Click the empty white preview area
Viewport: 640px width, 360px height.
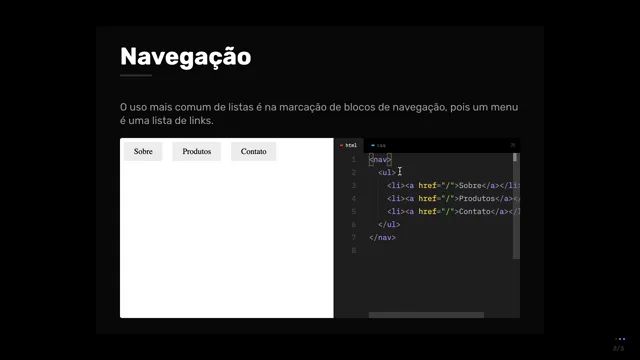[227, 241]
